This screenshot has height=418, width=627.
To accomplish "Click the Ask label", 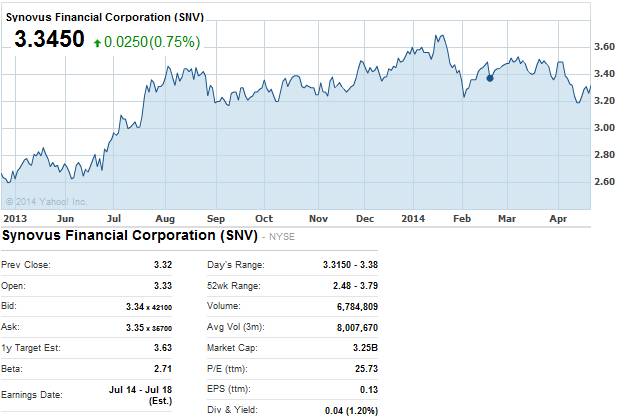I will coord(10,327).
